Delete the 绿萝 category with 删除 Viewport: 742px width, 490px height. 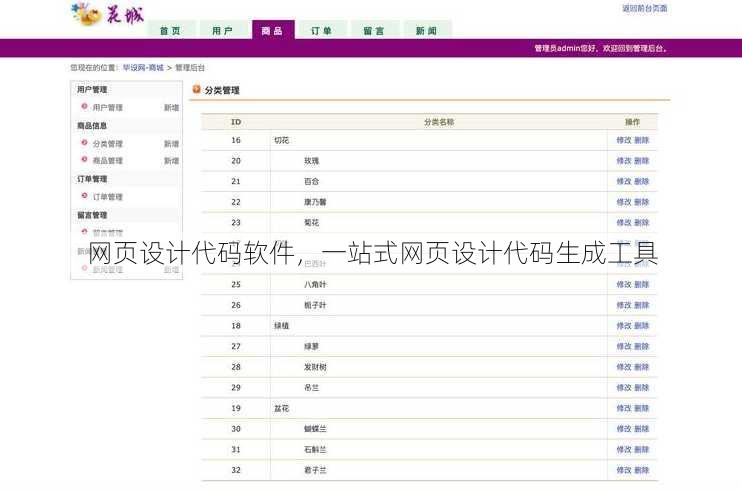coord(642,346)
